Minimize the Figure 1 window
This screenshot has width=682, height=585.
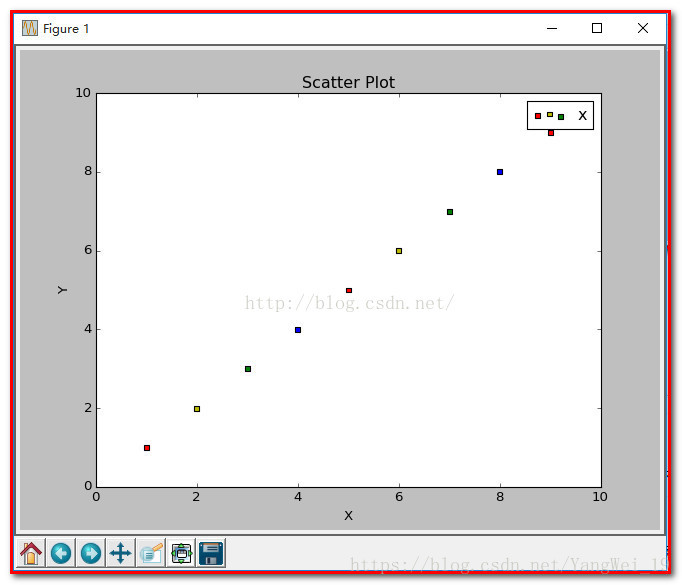(552, 28)
